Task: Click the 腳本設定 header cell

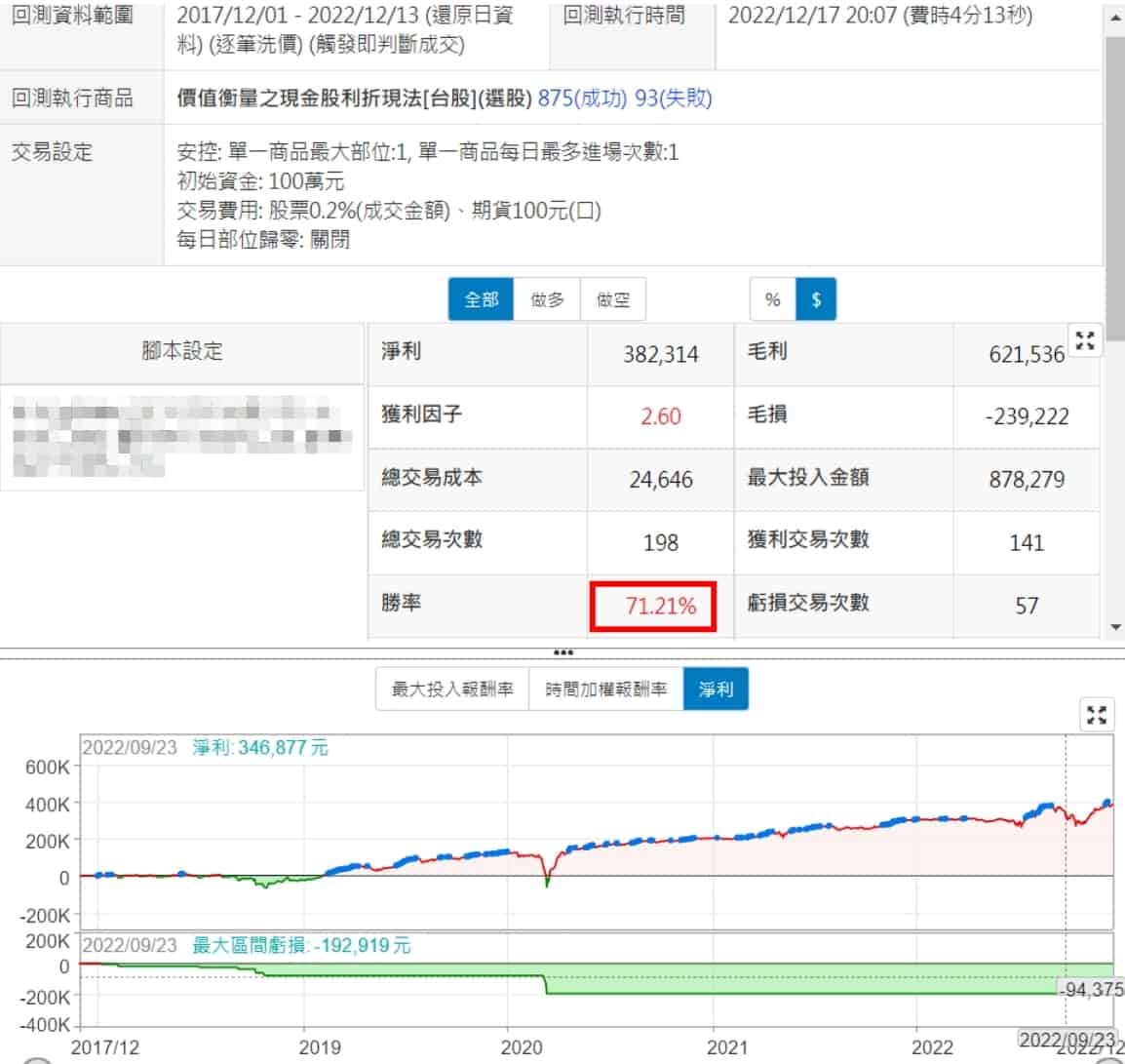Action: pyautogui.click(x=182, y=352)
